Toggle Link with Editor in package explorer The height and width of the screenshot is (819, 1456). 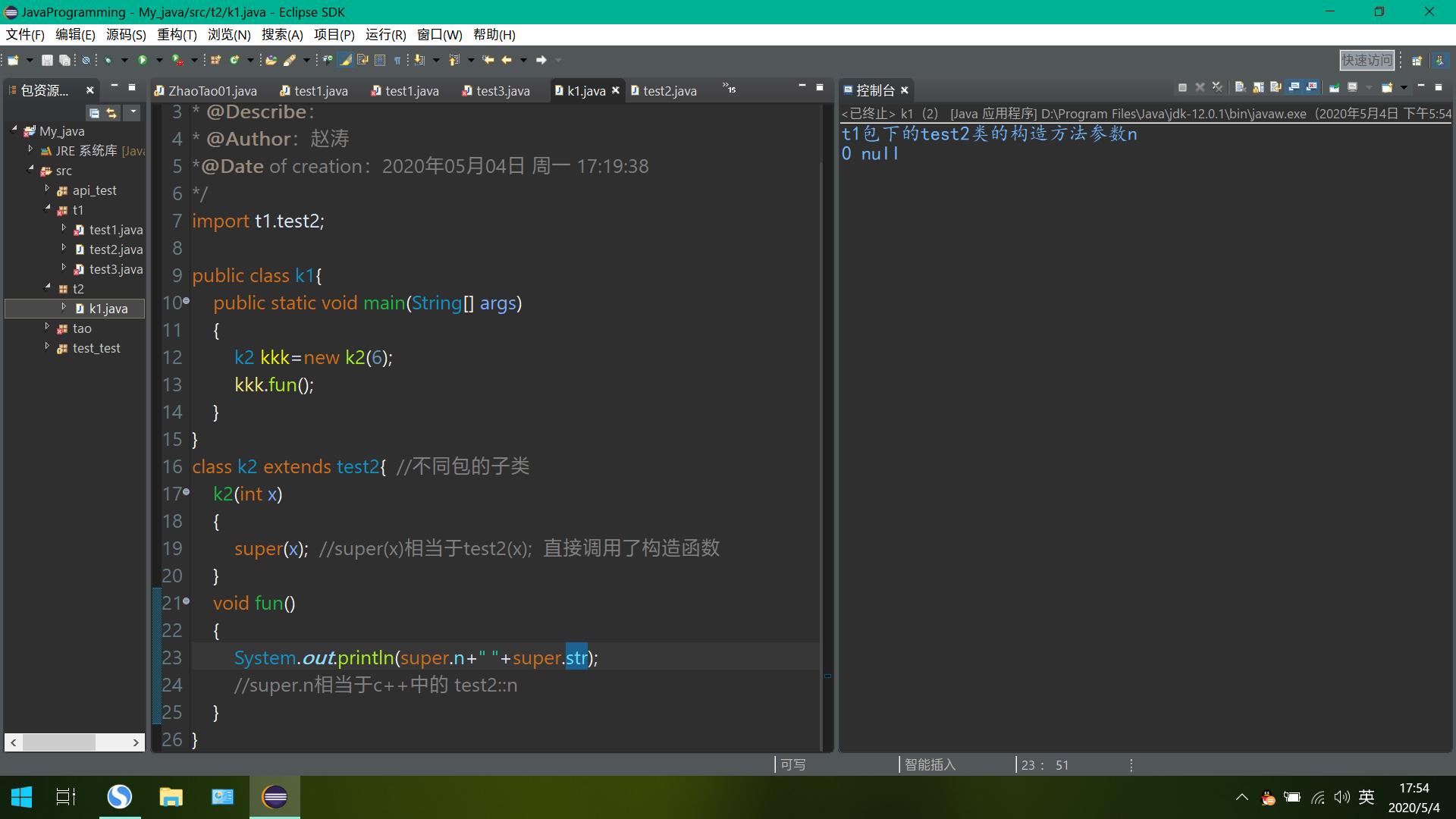tap(112, 113)
